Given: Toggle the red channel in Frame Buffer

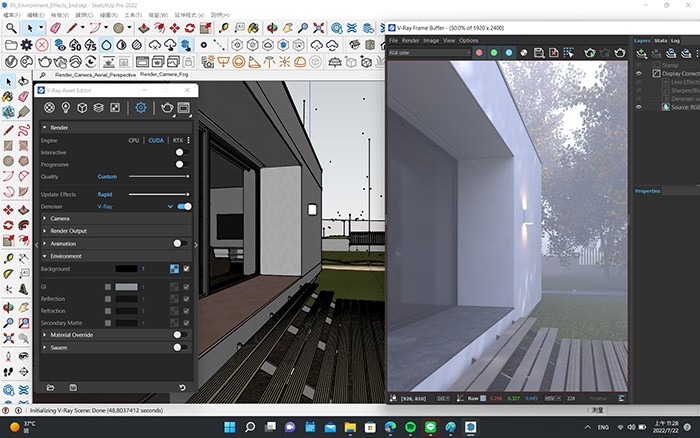Looking at the screenshot, I should pyautogui.click(x=479, y=52).
